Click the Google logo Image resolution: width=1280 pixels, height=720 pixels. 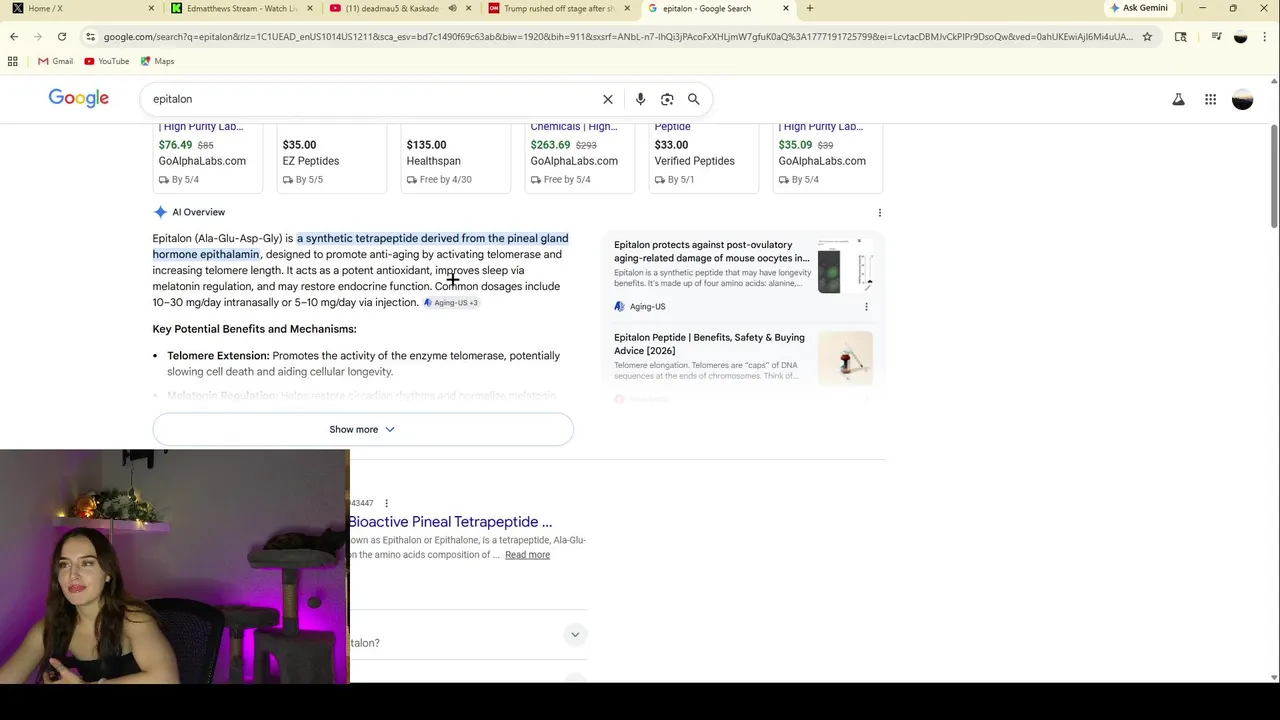(79, 98)
